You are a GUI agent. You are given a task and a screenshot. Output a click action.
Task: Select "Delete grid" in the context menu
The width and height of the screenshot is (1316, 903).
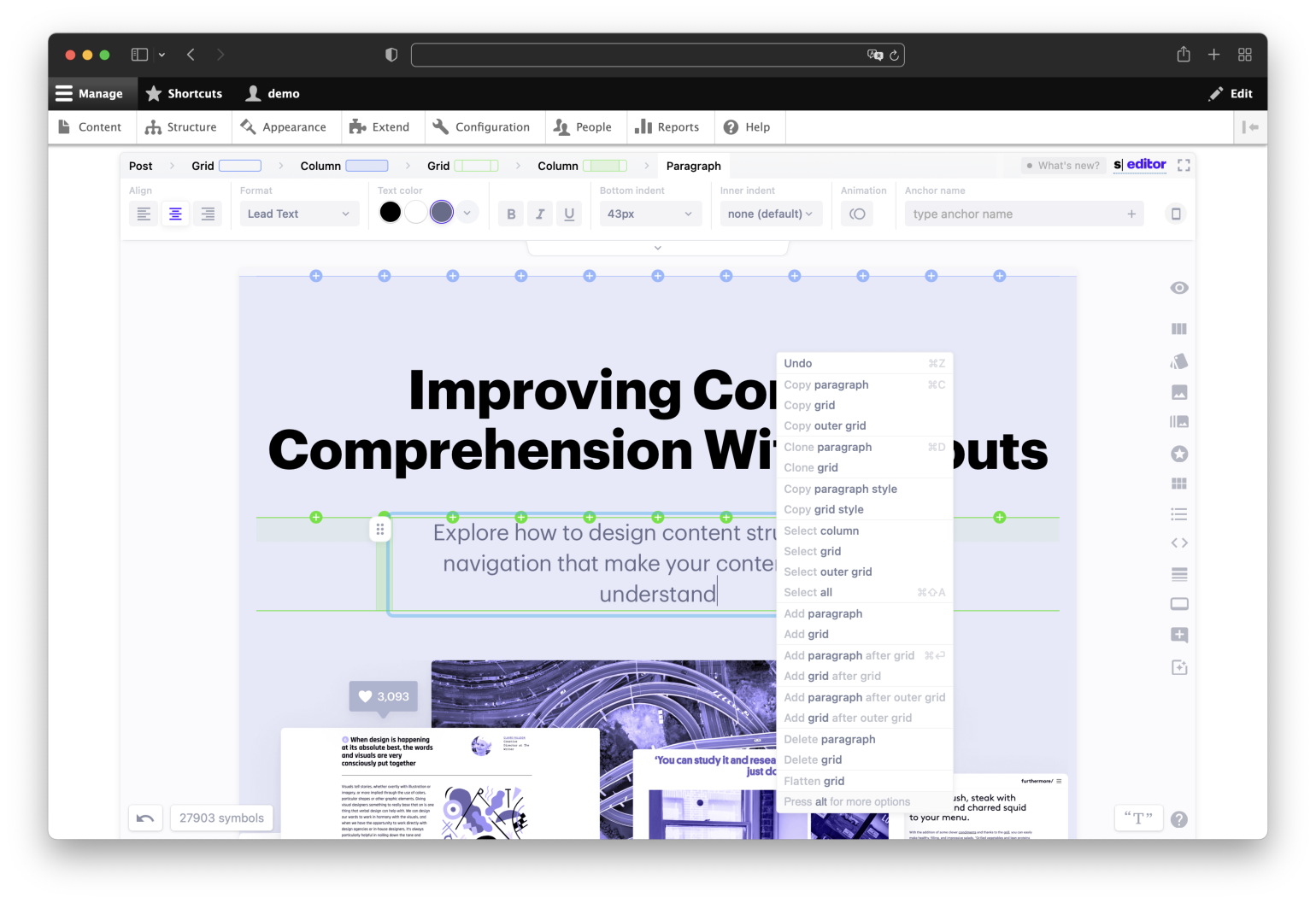(x=813, y=759)
